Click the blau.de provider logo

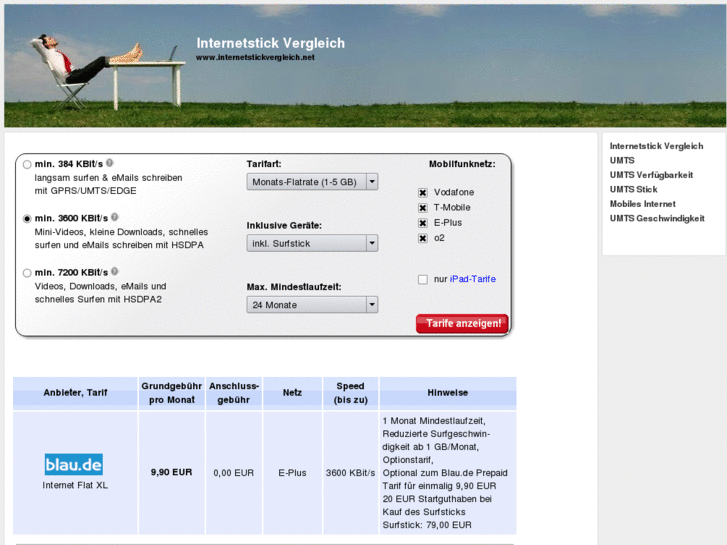click(73, 464)
